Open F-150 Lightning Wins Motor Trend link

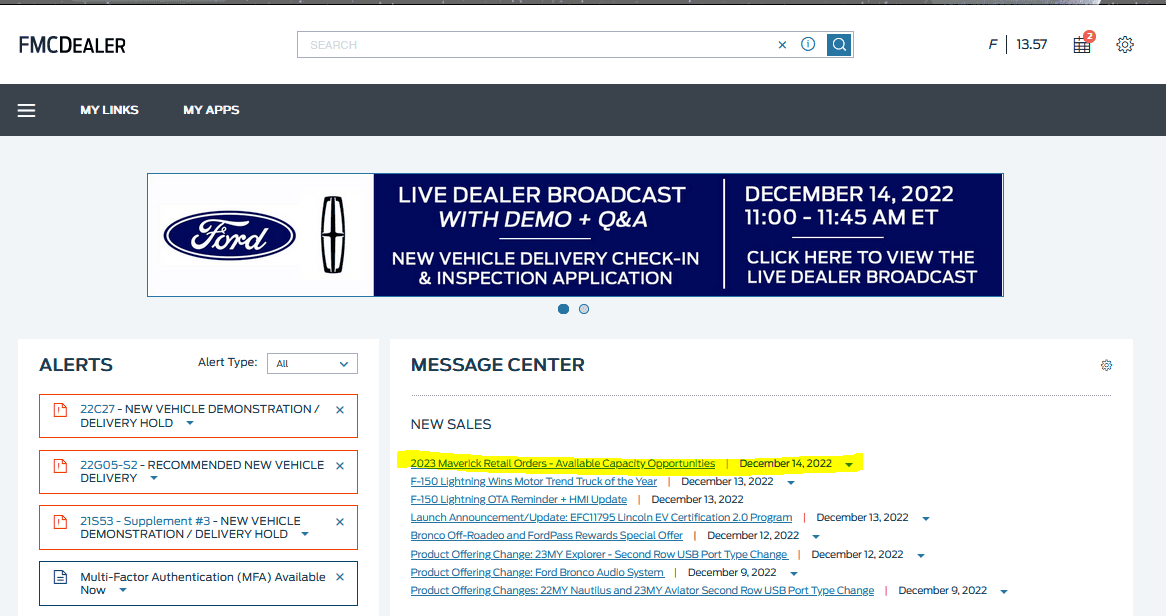534,481
